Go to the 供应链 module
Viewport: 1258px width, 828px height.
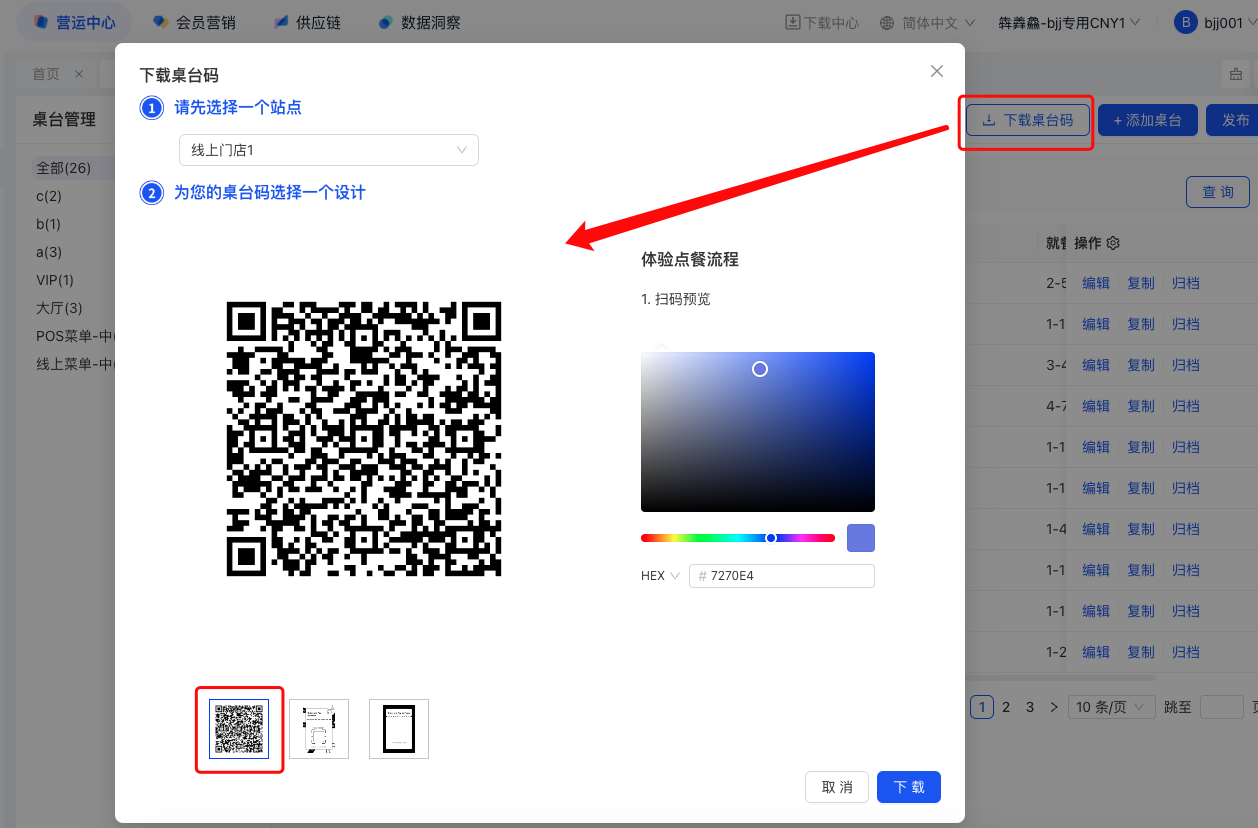point(307,22)
